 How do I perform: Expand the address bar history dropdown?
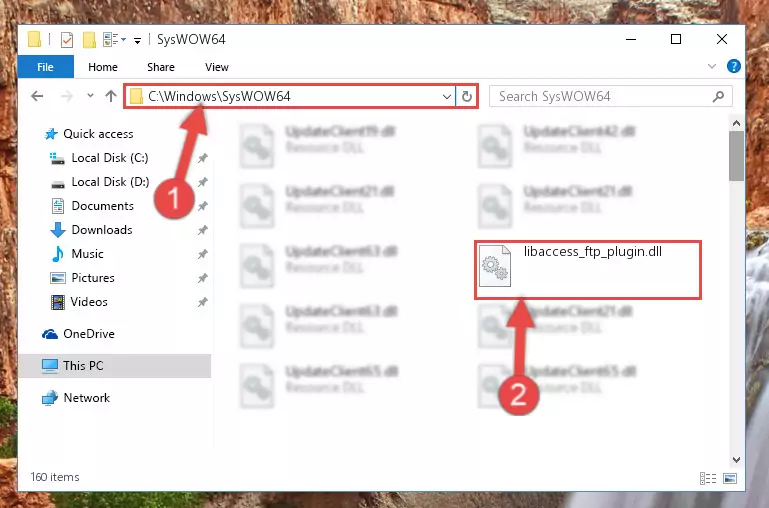(447, 97)
